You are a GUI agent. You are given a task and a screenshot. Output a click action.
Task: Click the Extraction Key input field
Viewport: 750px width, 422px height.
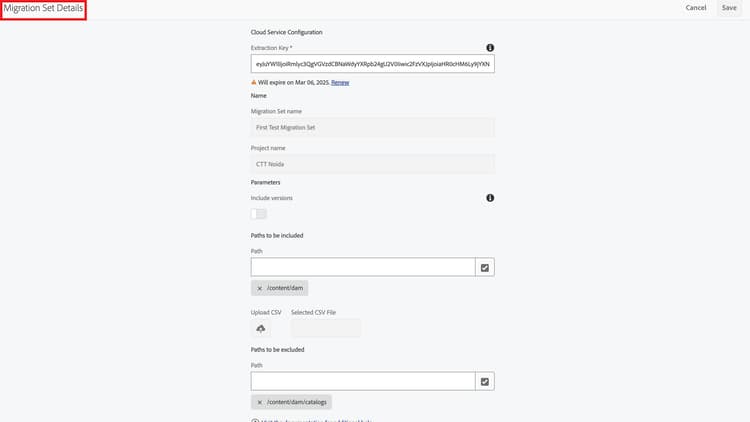click(x=372, y=64)
